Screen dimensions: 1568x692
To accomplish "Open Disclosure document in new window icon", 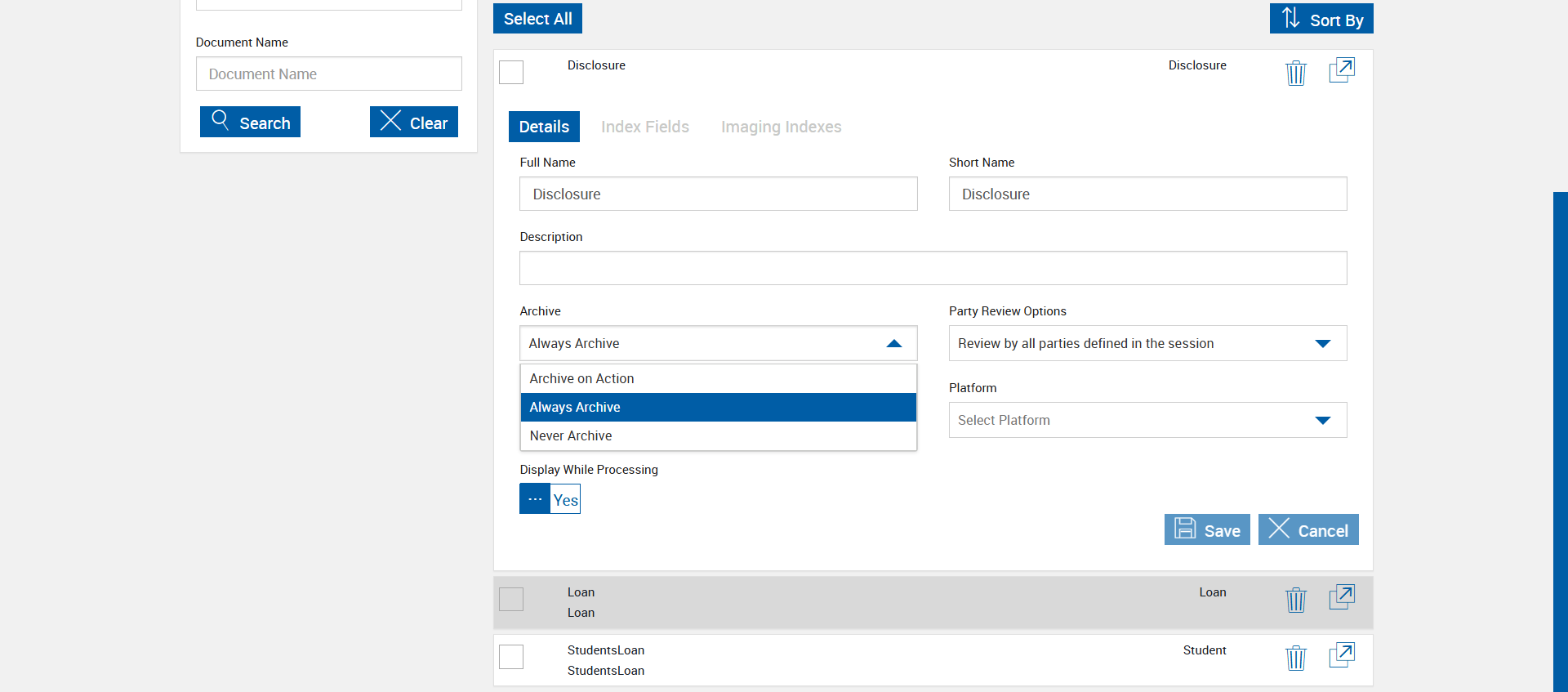I will click(x=1341, y=70).
